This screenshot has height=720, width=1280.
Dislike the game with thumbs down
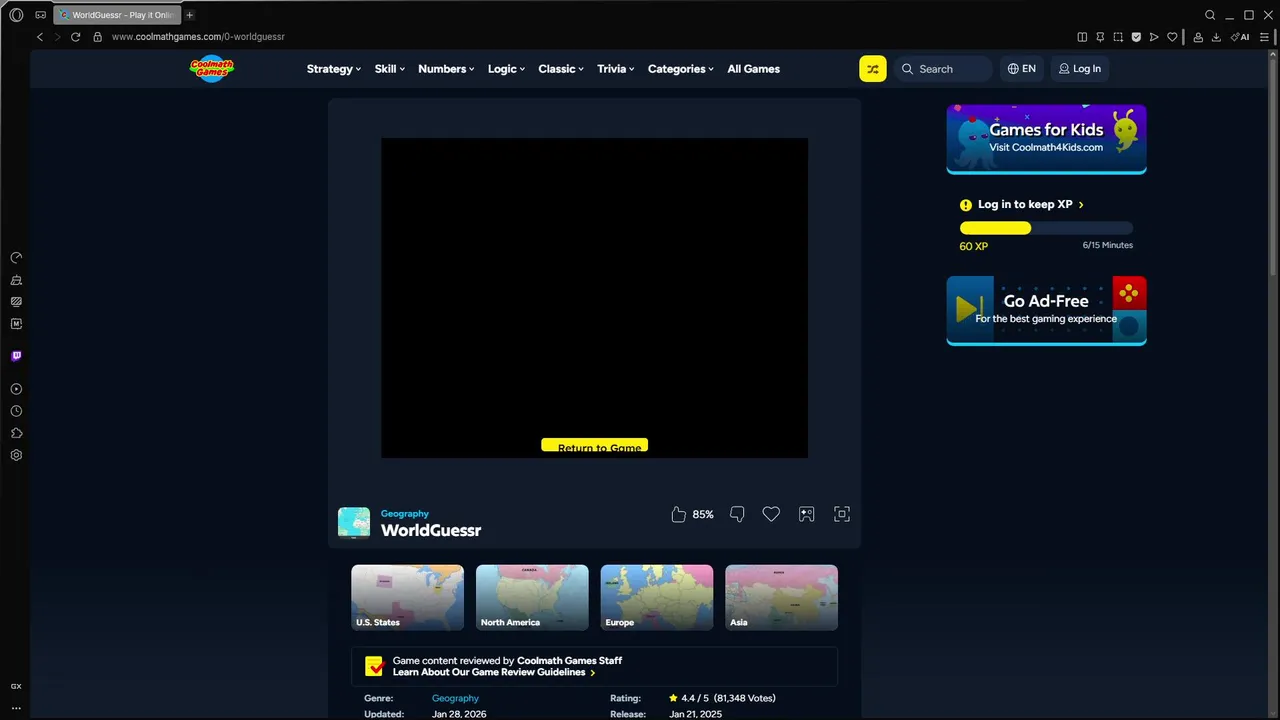coord(737,514)
